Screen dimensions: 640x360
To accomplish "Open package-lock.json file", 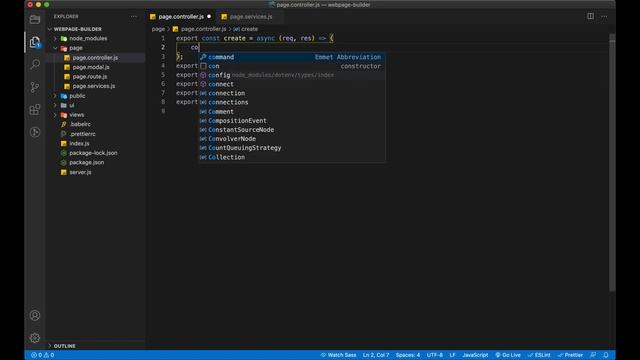I will [x=93, y=153].
